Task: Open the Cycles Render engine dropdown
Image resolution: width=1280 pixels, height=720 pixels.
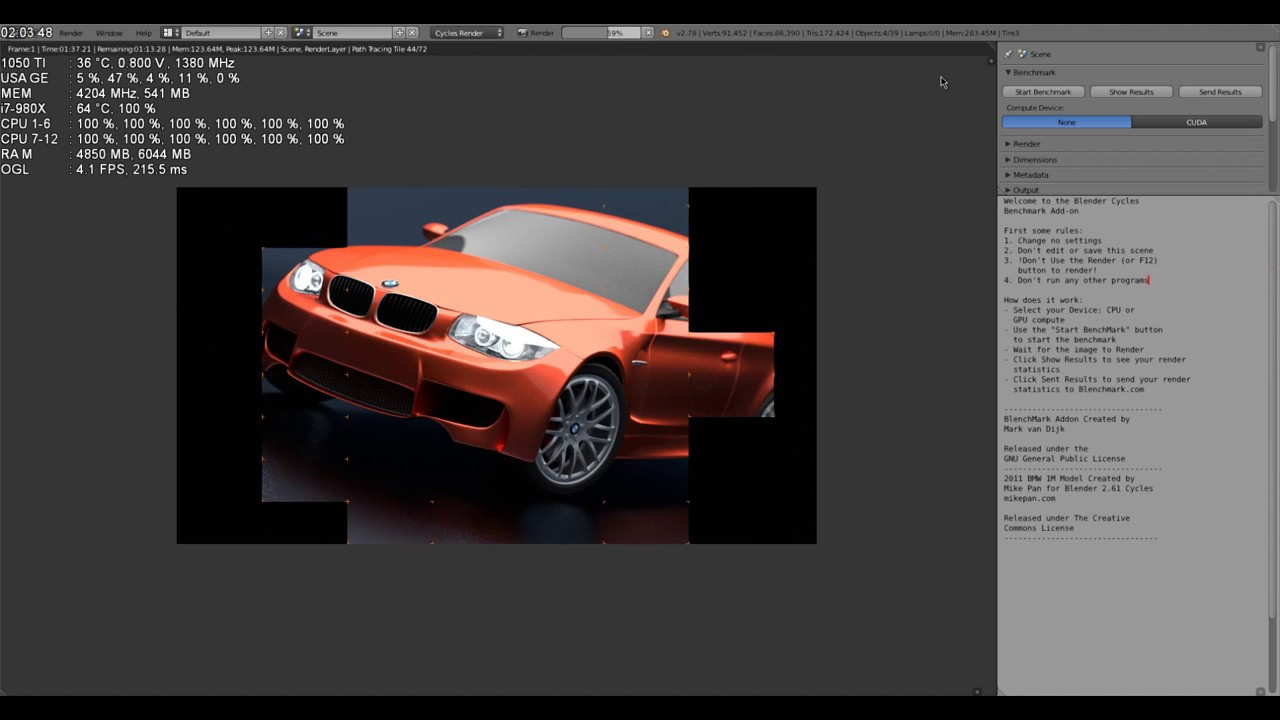Action: coord(468,33)
